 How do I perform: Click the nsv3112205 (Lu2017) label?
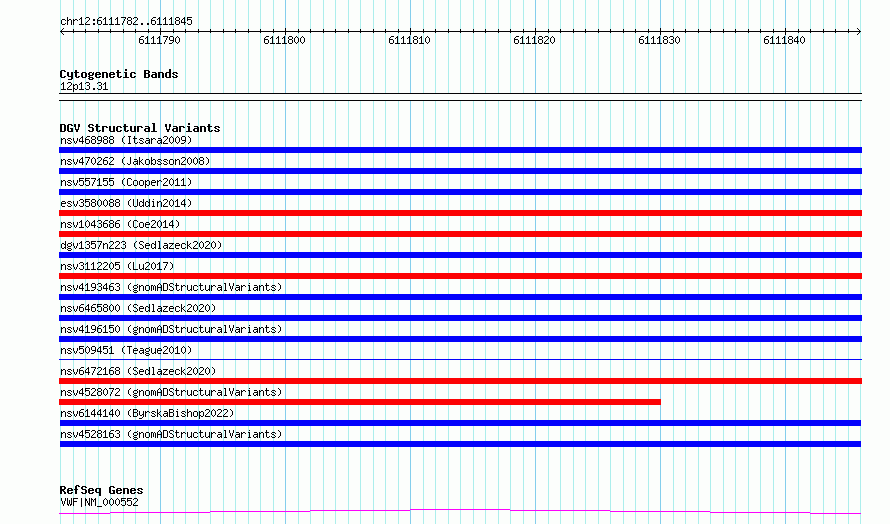(x=117, y=266)
